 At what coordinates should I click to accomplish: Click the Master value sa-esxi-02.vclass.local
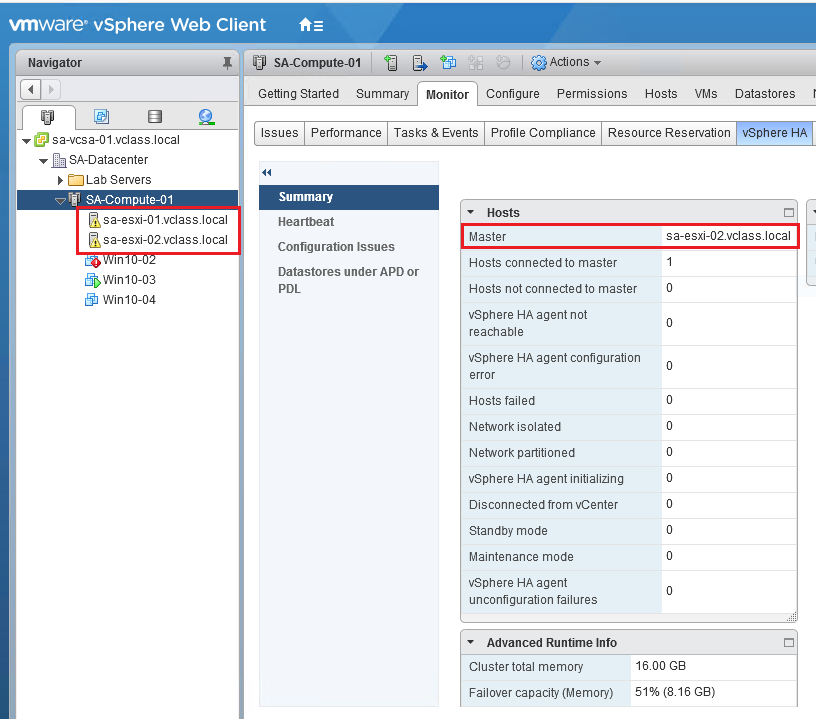point(728,236)
